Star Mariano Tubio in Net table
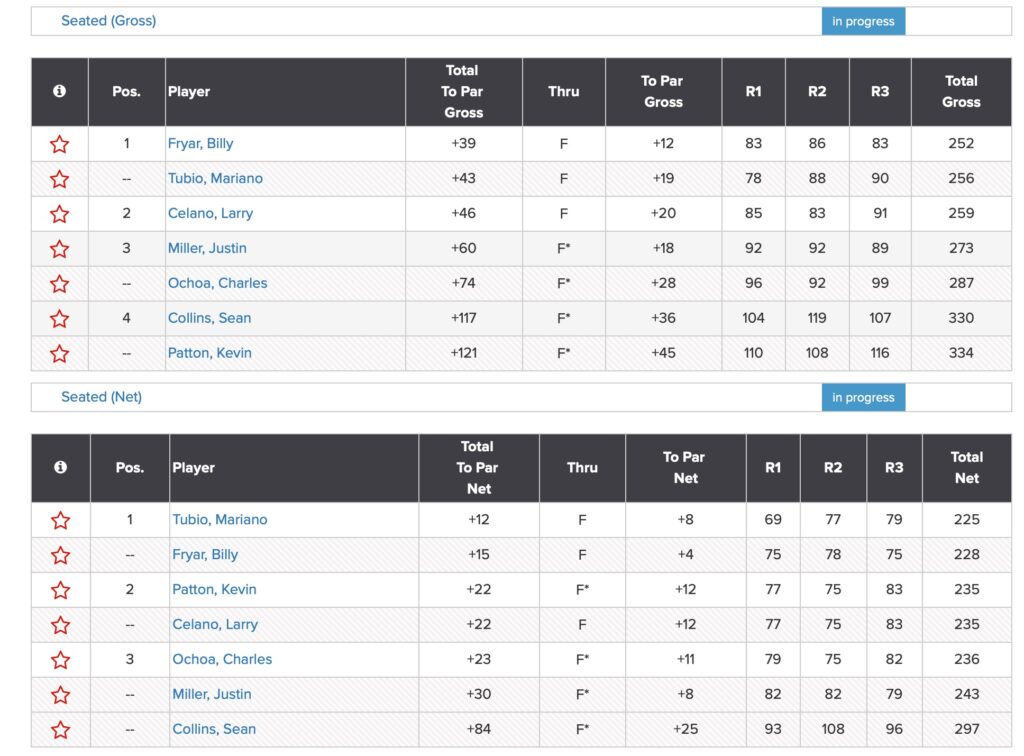 [61, 520]
